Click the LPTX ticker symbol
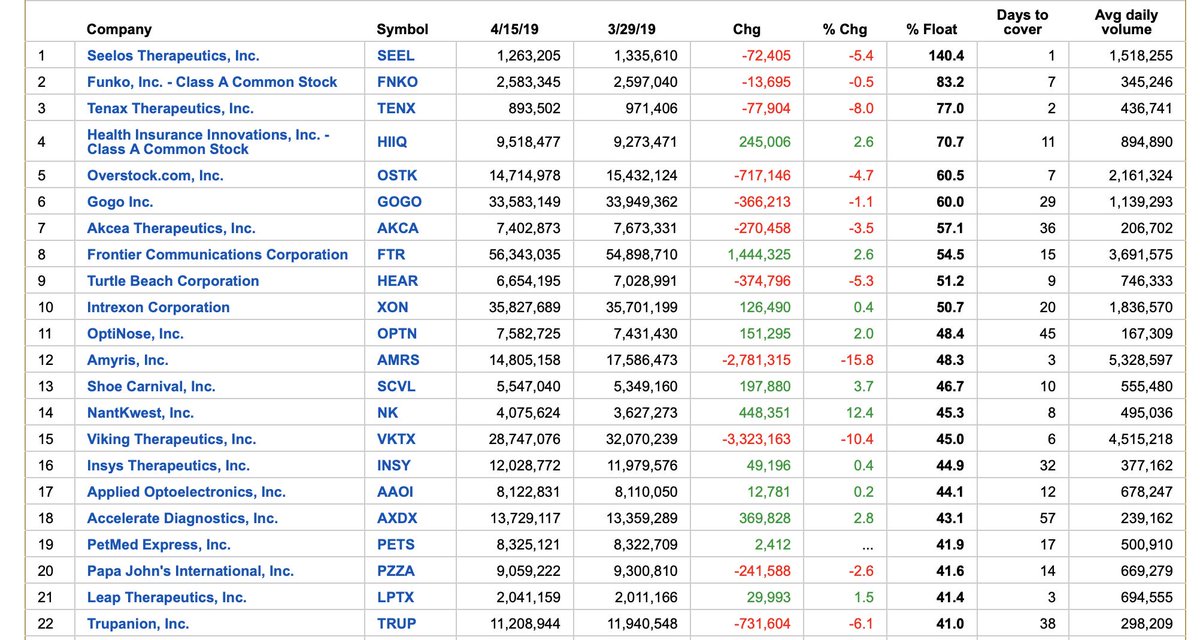The width and height of the screenshot is (1200, 640). 396,597
